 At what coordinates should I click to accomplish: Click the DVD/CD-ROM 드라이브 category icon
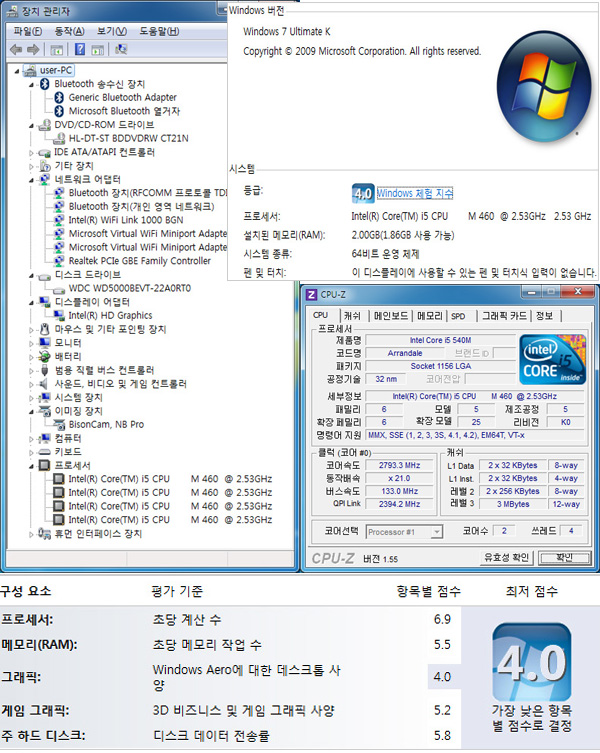pyautogui.click(x=44, y=125)
